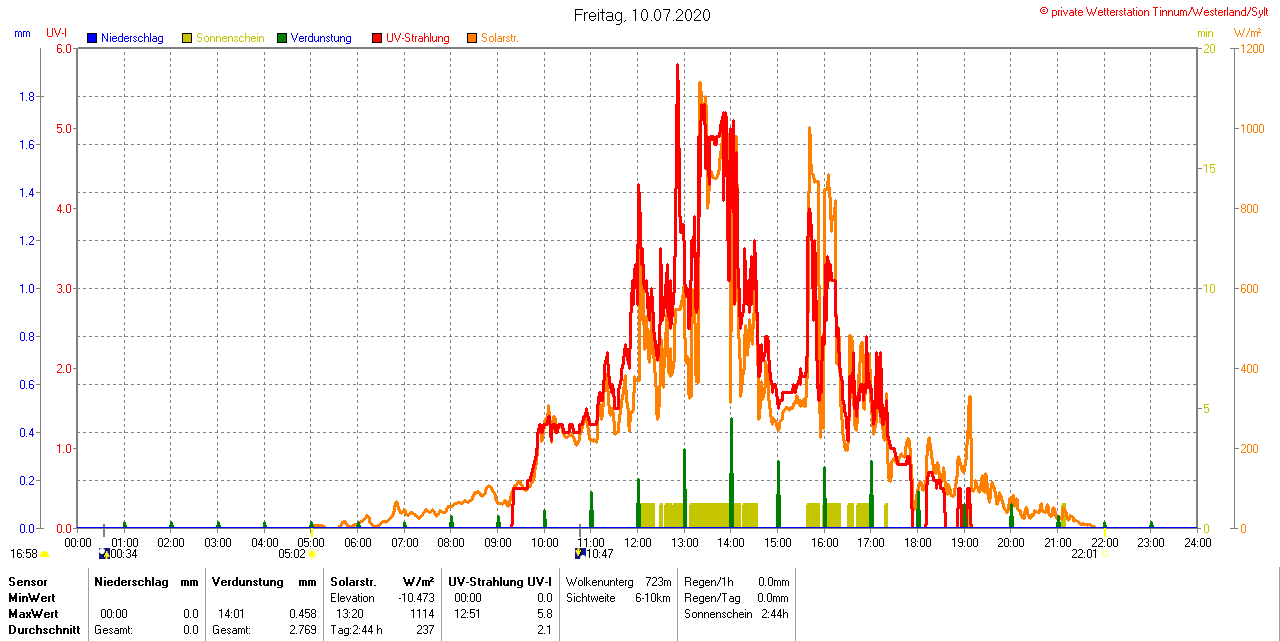Click the Tag:2:44 h entry

tap(356, 630)
